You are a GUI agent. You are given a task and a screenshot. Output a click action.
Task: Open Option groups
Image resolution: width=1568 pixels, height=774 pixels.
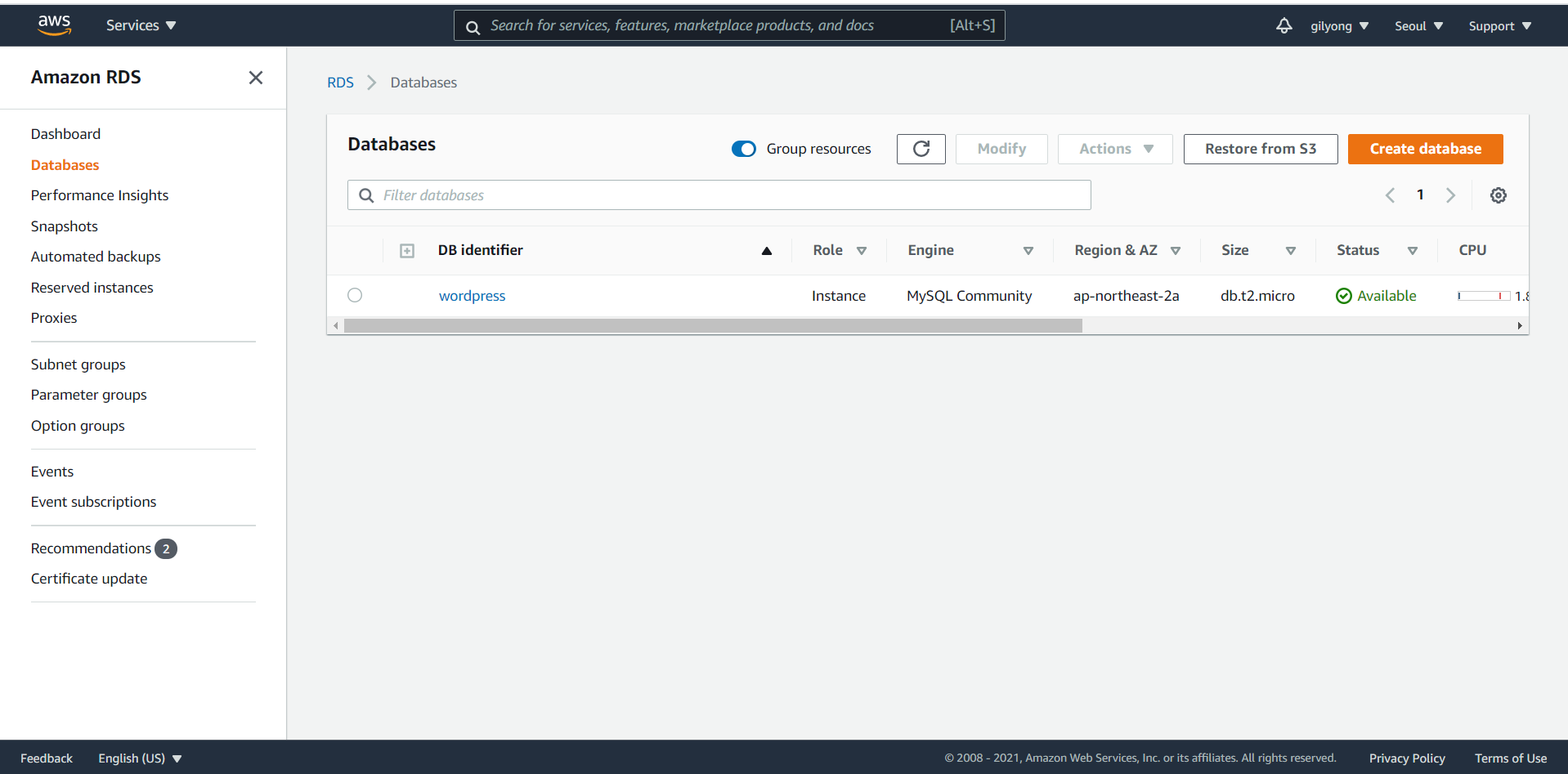click(x=78, y=426)
